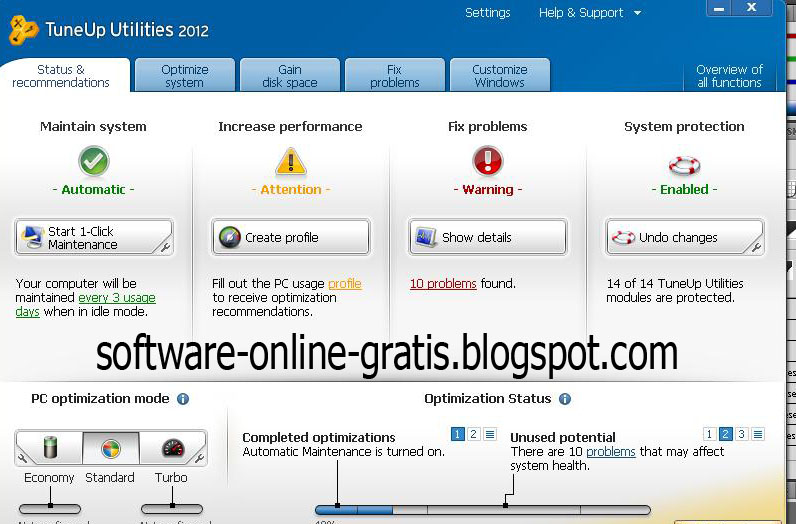Select the Turbo speedometer mode
The image size is (796, 524).
tap(173, 447)
